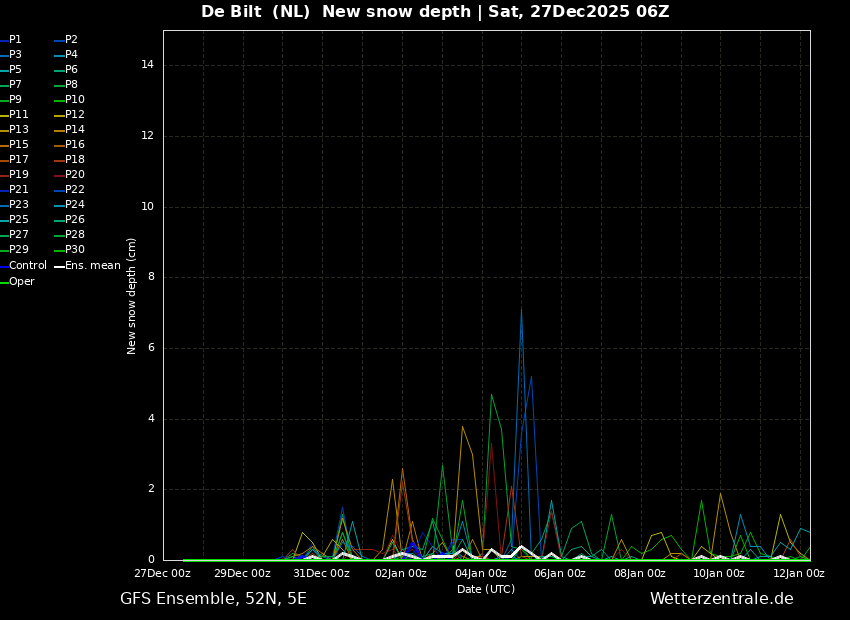Click the 04Jan 00z date label
The height and width of the screenshot is (620, 850).
481,574
